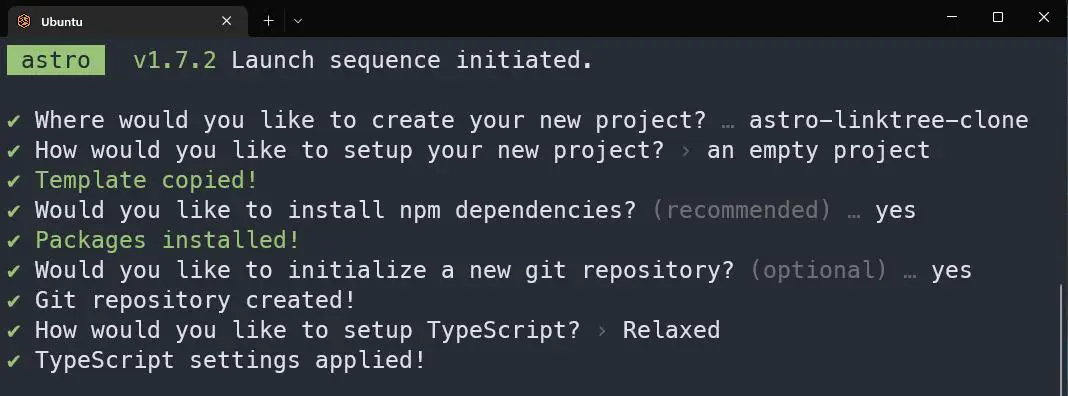Maximize the terminal window

[998, 18]
